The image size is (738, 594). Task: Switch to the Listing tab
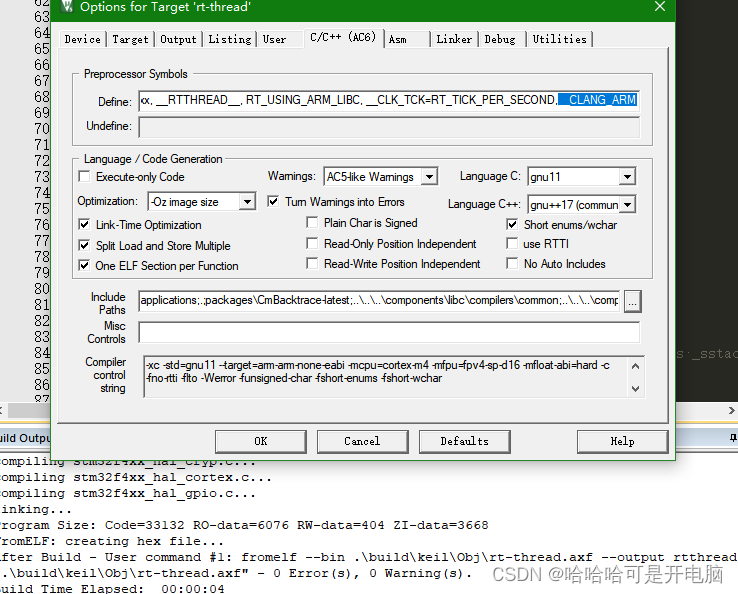(x=230, y=39)
